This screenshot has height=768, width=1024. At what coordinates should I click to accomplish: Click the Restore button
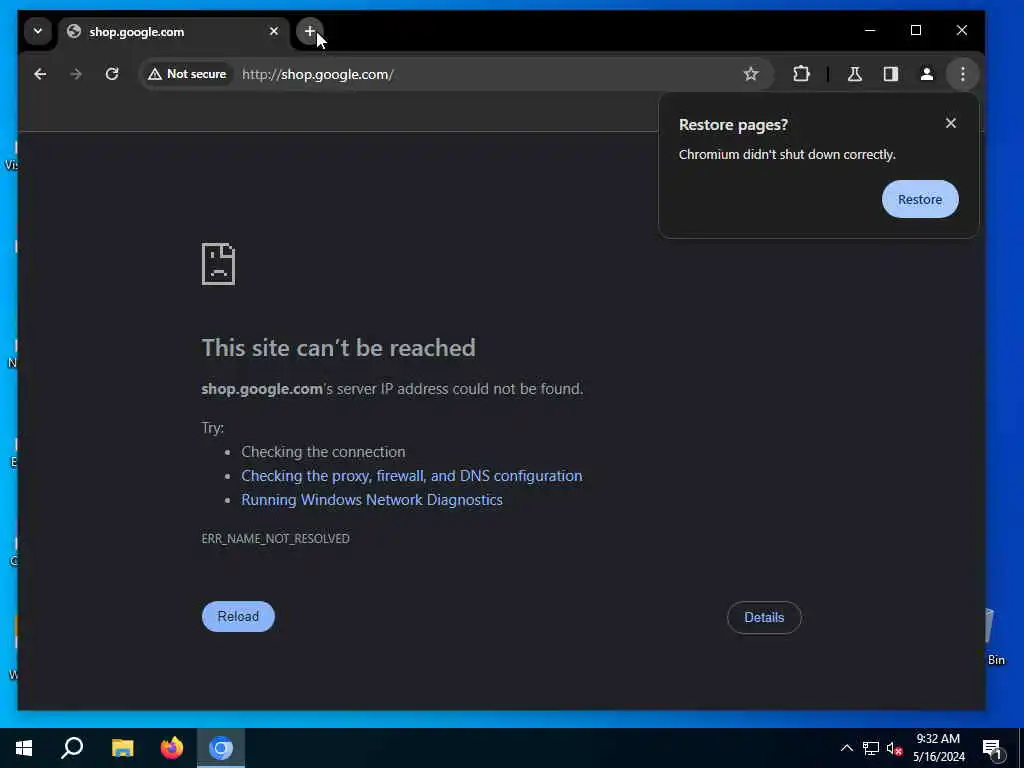click(920, 199)
